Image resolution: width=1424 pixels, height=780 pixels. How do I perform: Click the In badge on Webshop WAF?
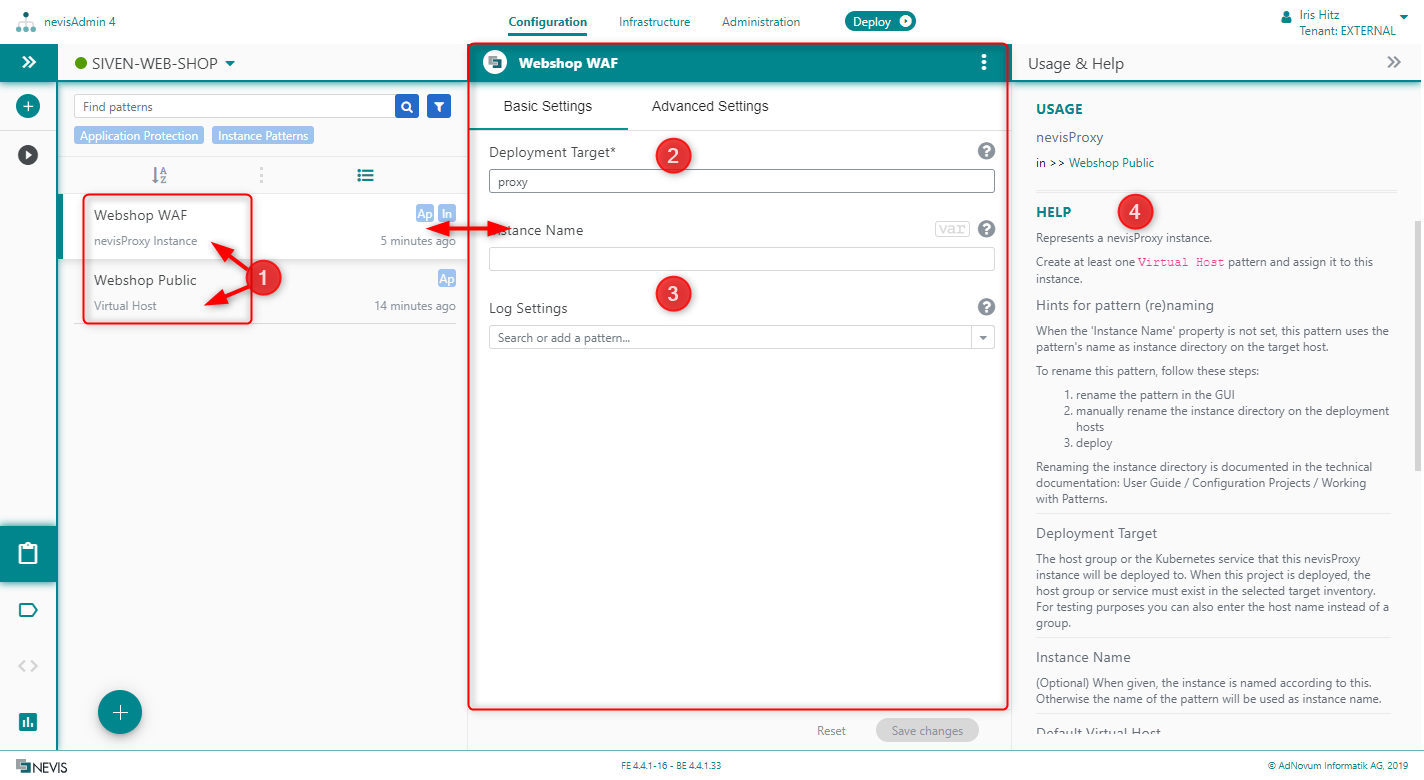[447, 213]
